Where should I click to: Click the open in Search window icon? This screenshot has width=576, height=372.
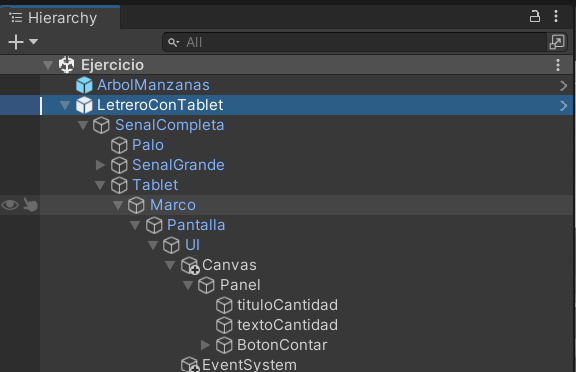click(x=557, y=42)
